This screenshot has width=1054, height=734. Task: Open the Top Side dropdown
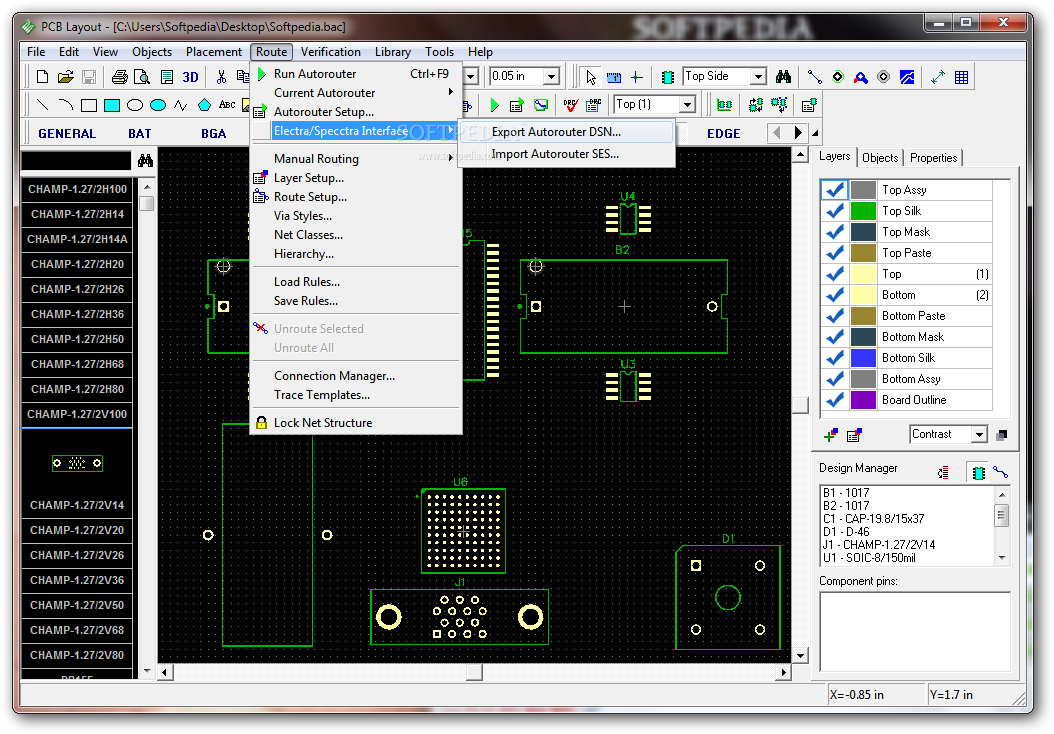(758, 77)
